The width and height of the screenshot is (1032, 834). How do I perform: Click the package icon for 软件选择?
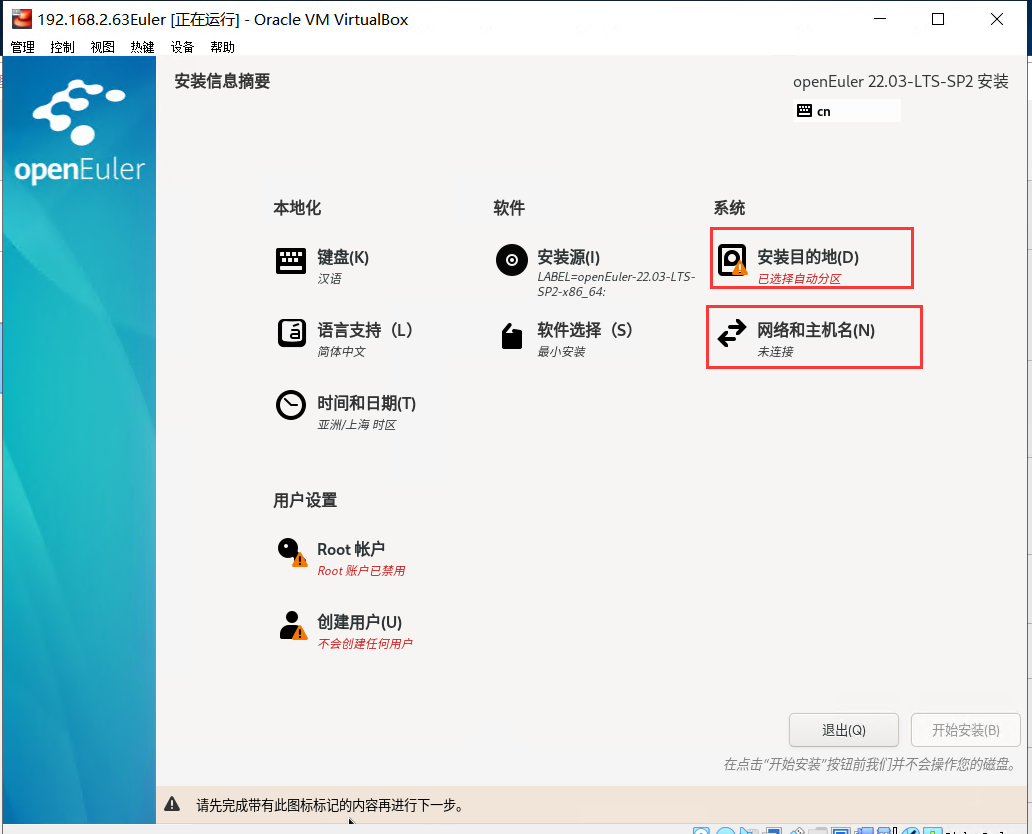click(511, 336)
